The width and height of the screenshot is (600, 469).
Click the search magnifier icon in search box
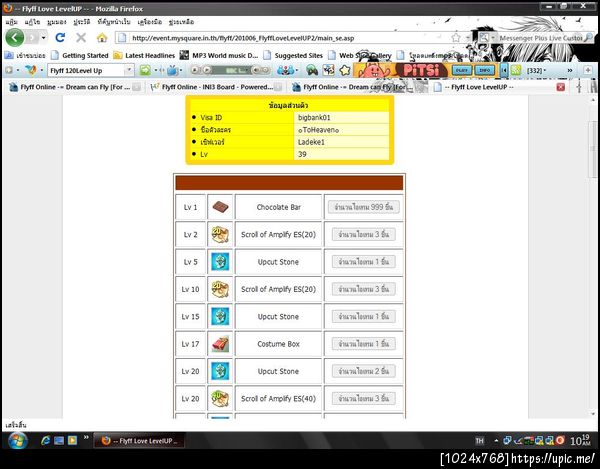tap(589, 37)
